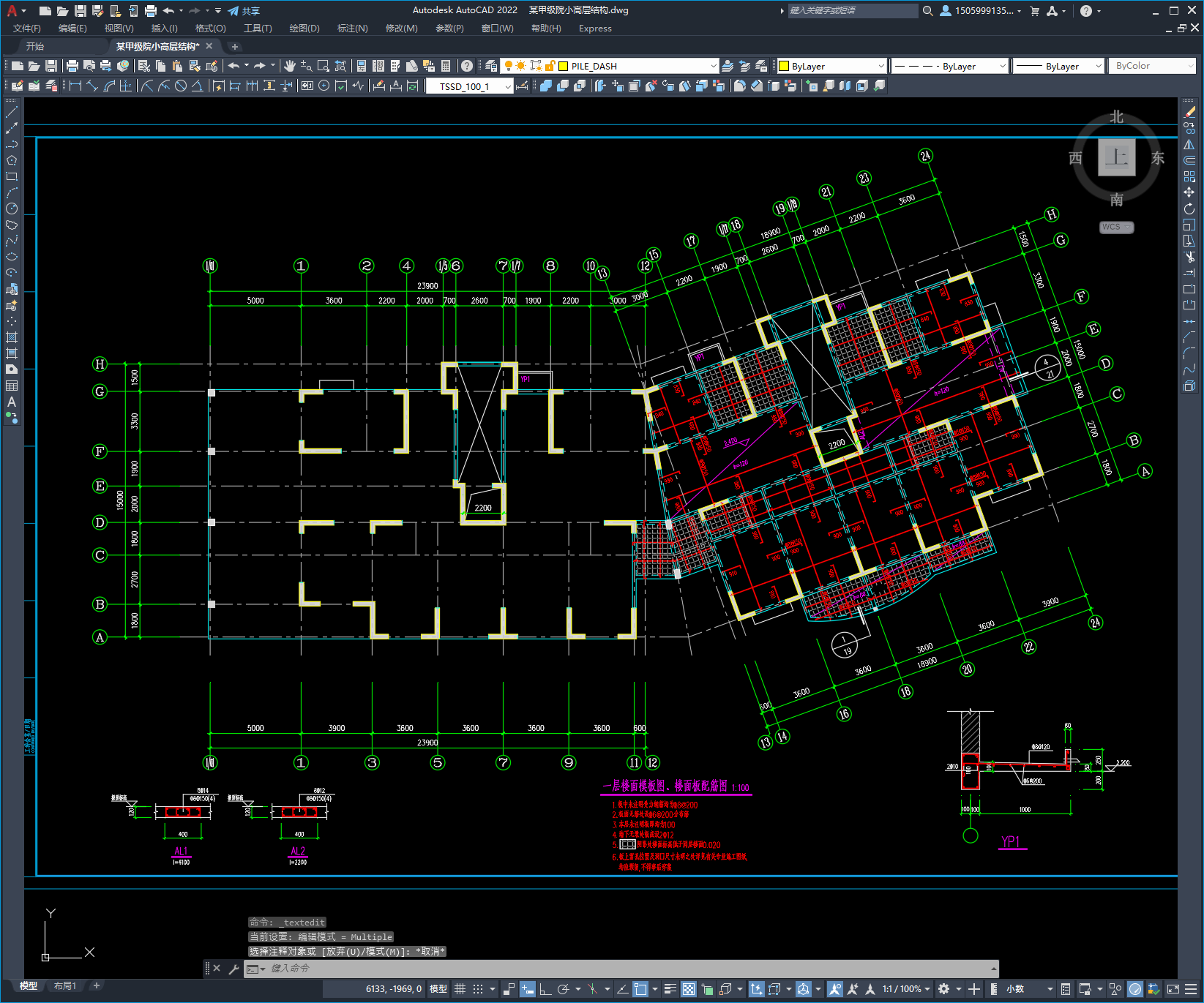
Task: Click the Mirror tool in the modify toolbar
Action: (x=1189, y=144)
